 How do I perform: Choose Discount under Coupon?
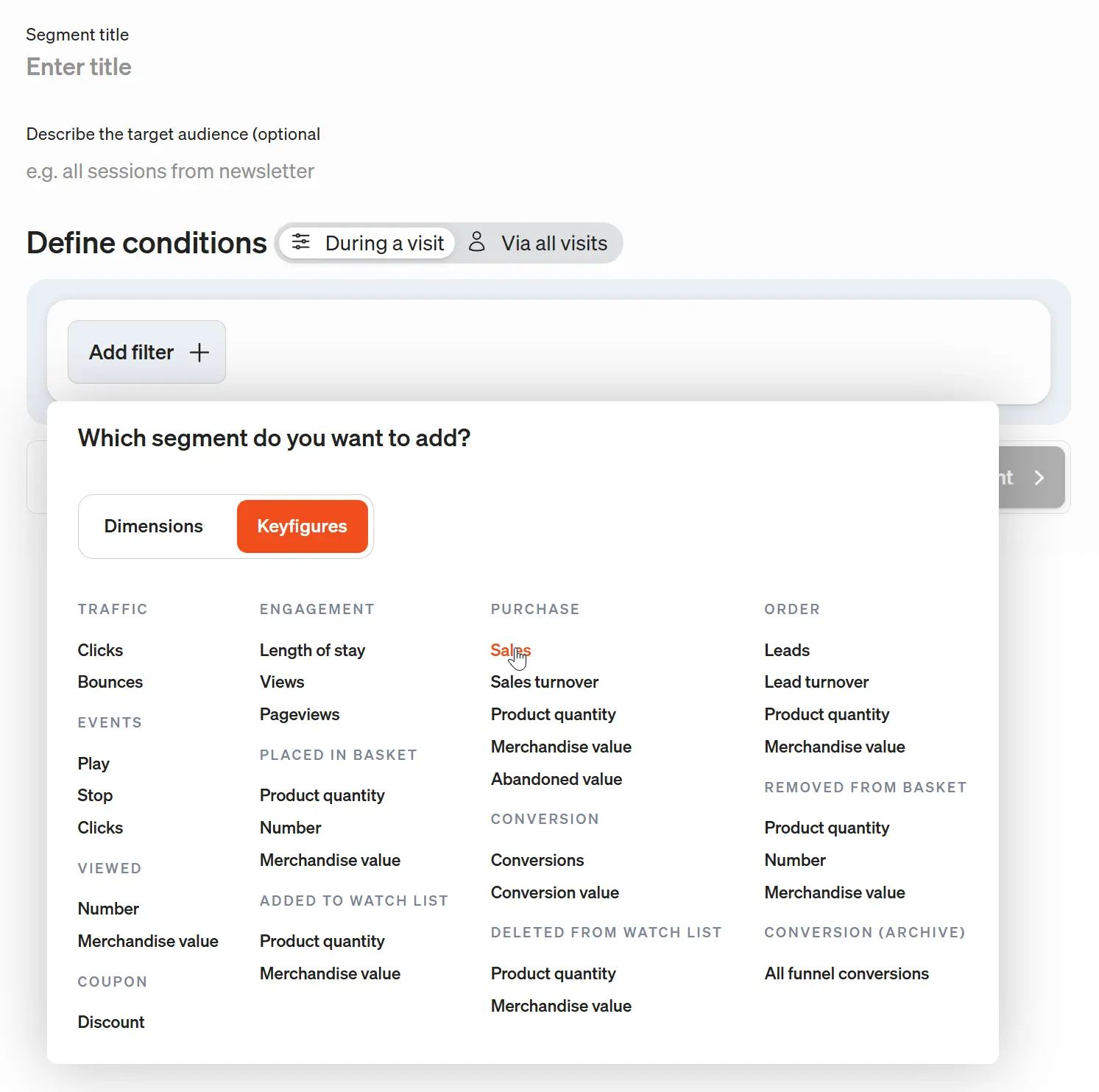(111, 1022)
